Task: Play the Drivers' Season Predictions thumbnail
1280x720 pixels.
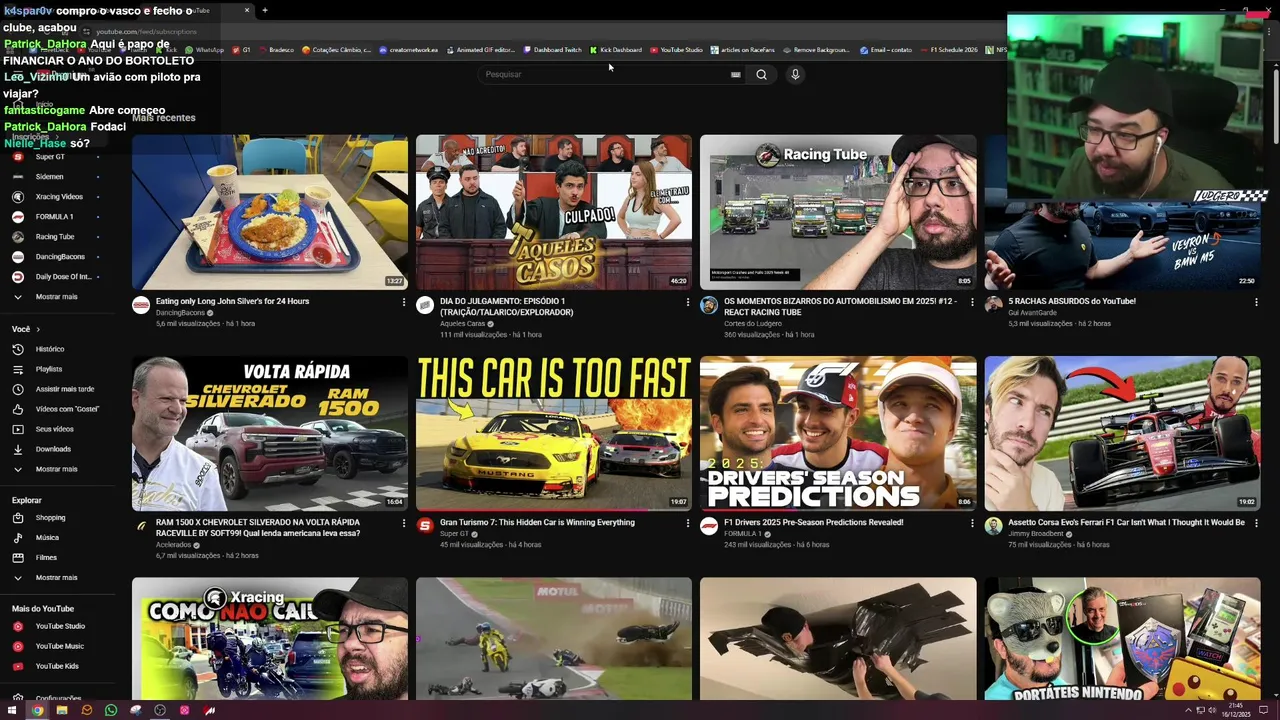Action: tap(838, 434)
